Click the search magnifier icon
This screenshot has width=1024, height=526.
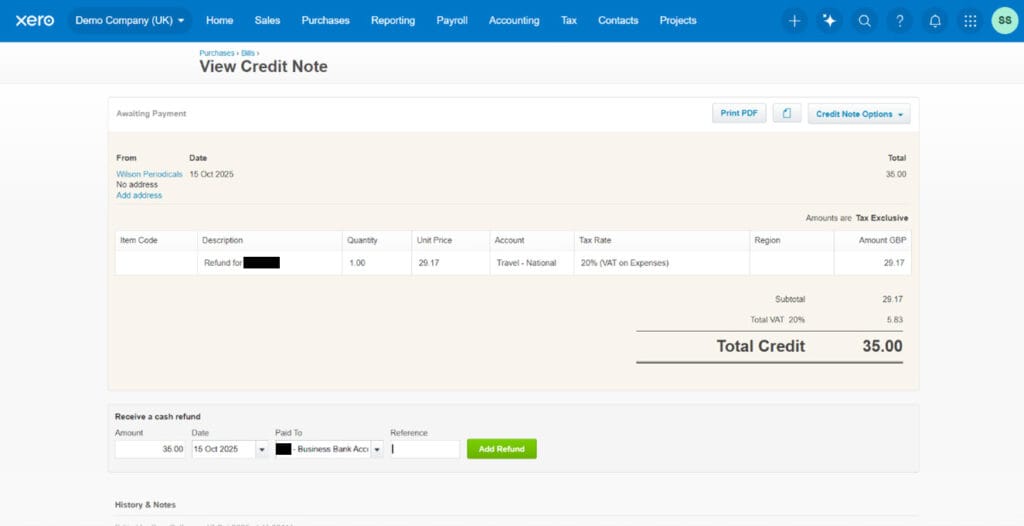pyautogui.click(x=865, y=20)
